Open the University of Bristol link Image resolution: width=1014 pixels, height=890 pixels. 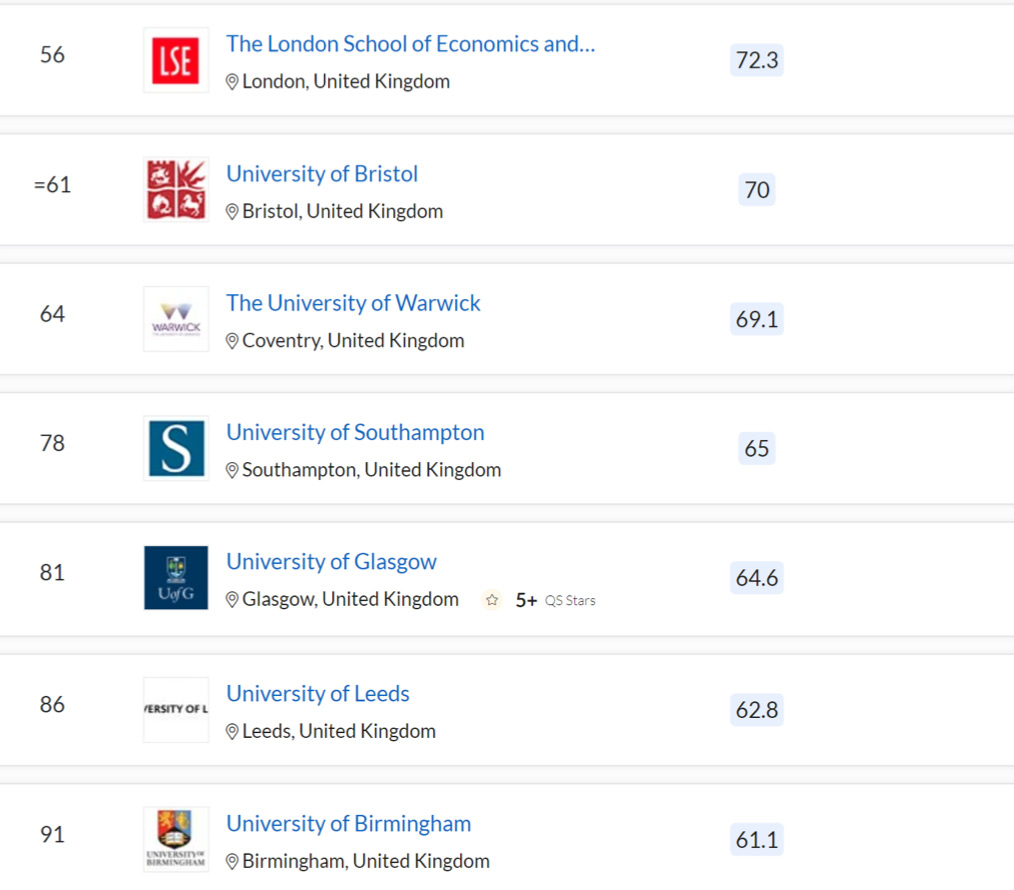[x=322, y=173]
